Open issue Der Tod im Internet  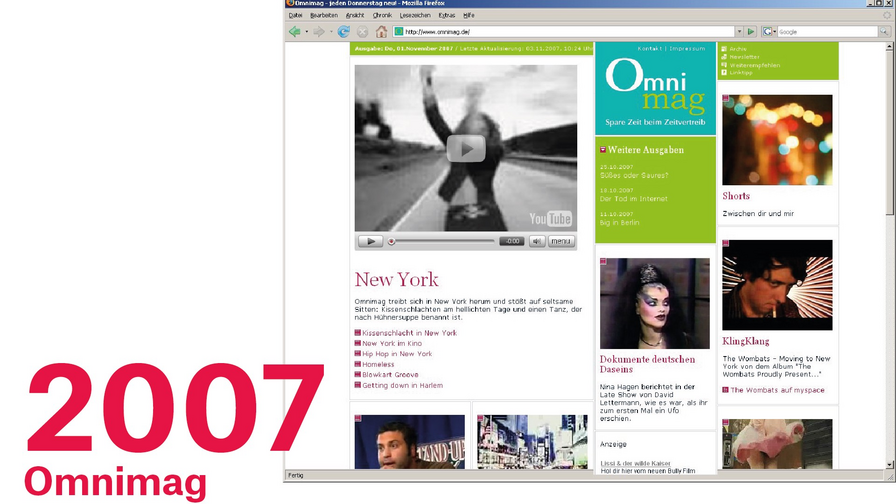[x=633, y=199]
